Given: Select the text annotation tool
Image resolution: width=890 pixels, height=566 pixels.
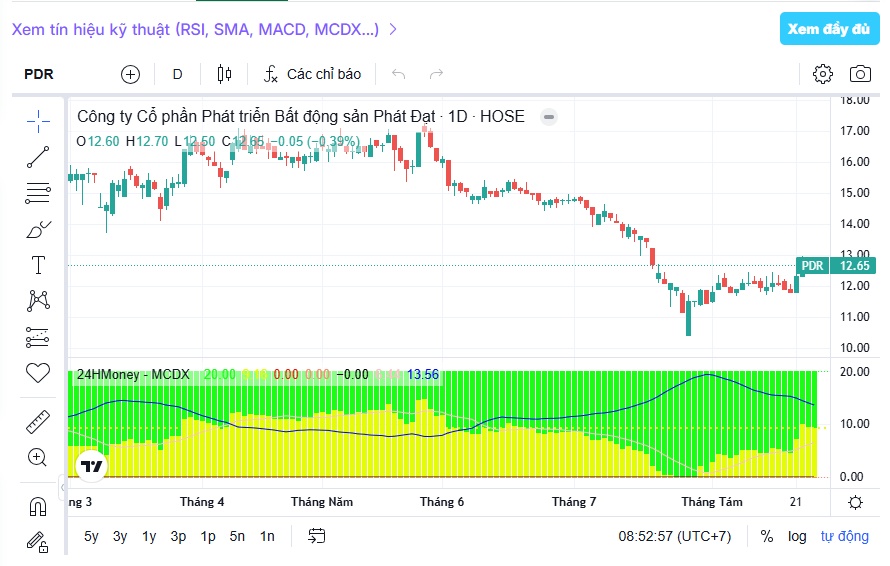Looking at the screenshot, I should pos(38,265).
